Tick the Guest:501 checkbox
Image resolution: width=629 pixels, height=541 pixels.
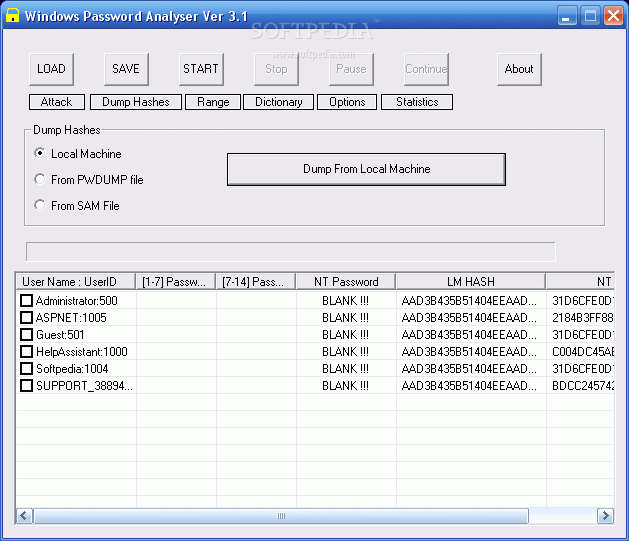(26, 334)
